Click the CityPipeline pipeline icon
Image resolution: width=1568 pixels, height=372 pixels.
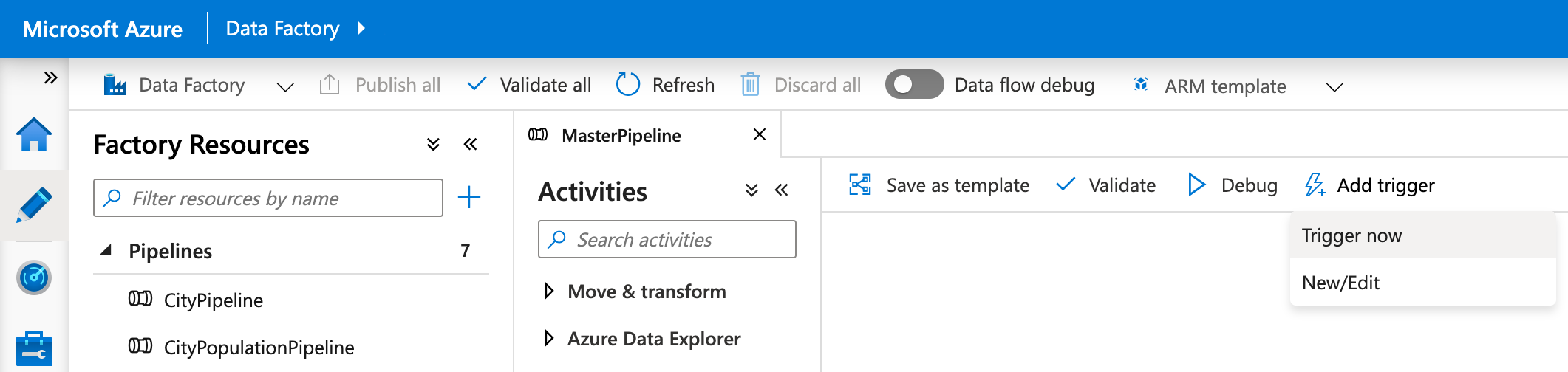coord(140,299)
